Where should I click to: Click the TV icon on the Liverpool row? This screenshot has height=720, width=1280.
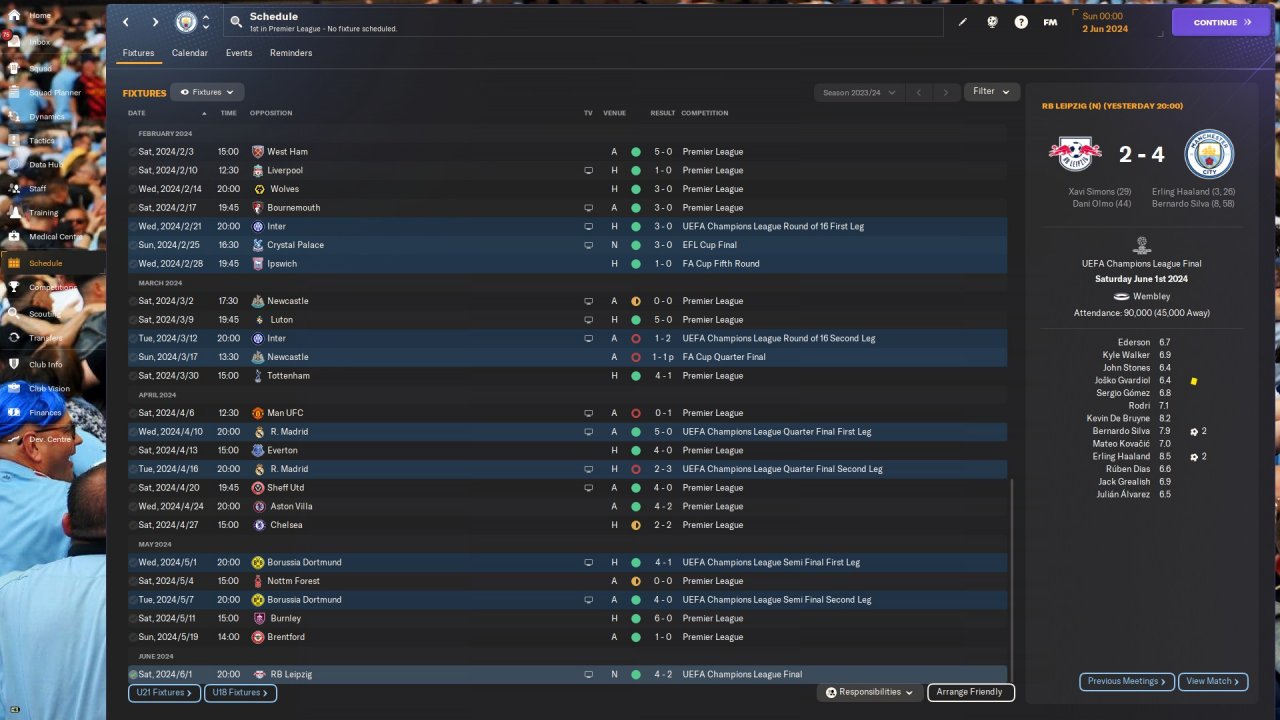point(588,171)
